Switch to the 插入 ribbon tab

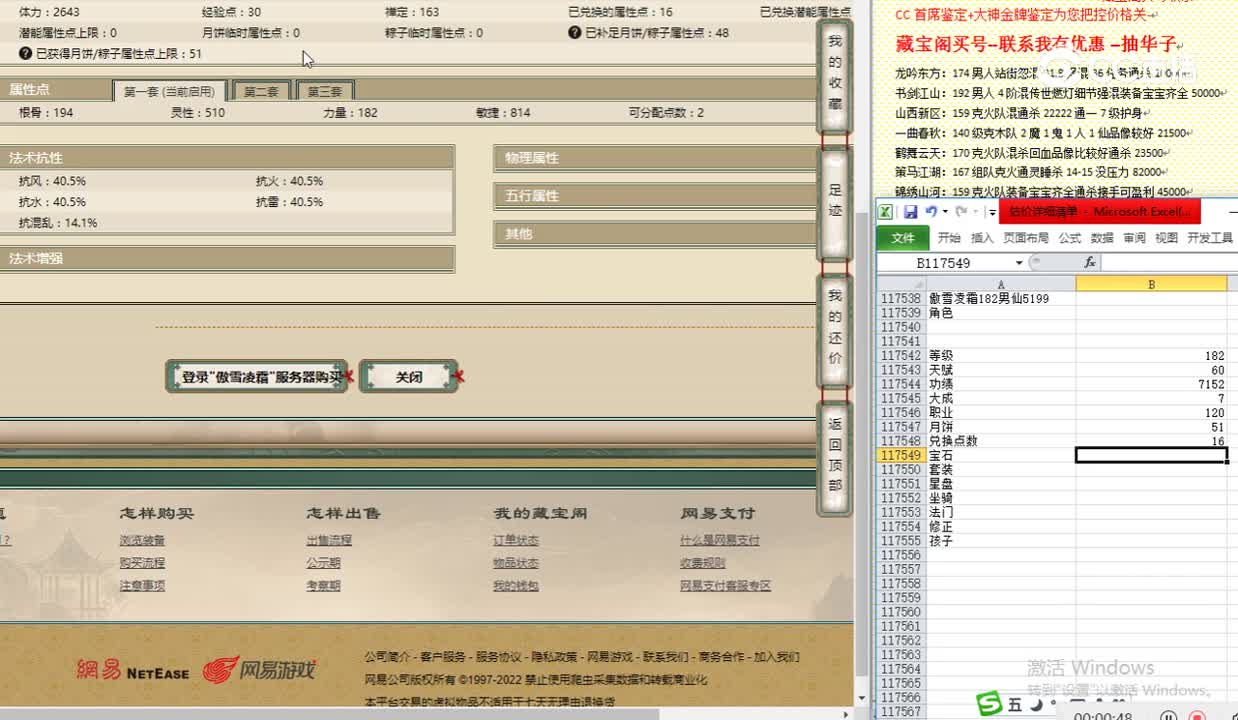coord(982,238)
